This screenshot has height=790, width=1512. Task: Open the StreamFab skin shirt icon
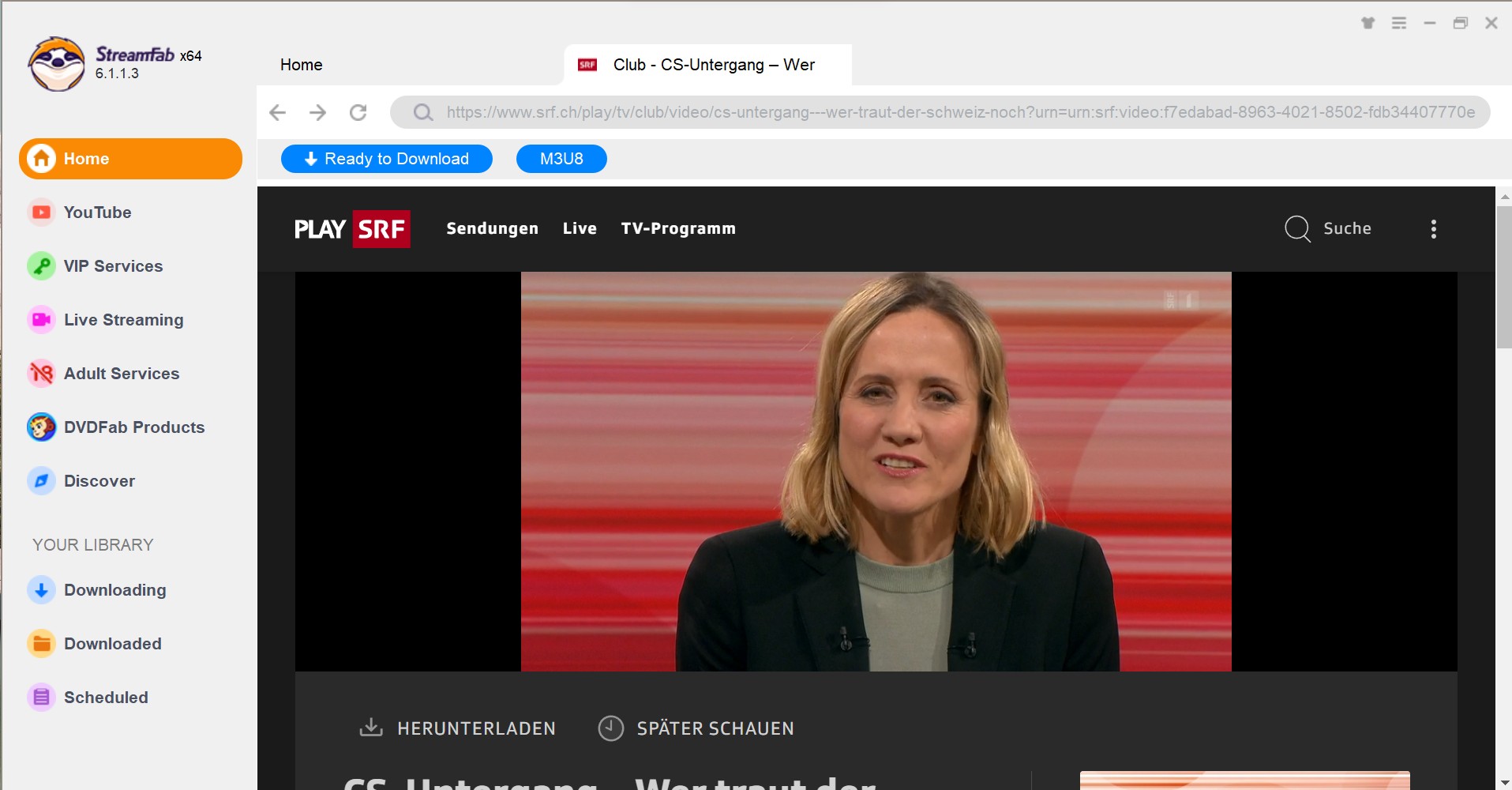tap(1368, 23)
